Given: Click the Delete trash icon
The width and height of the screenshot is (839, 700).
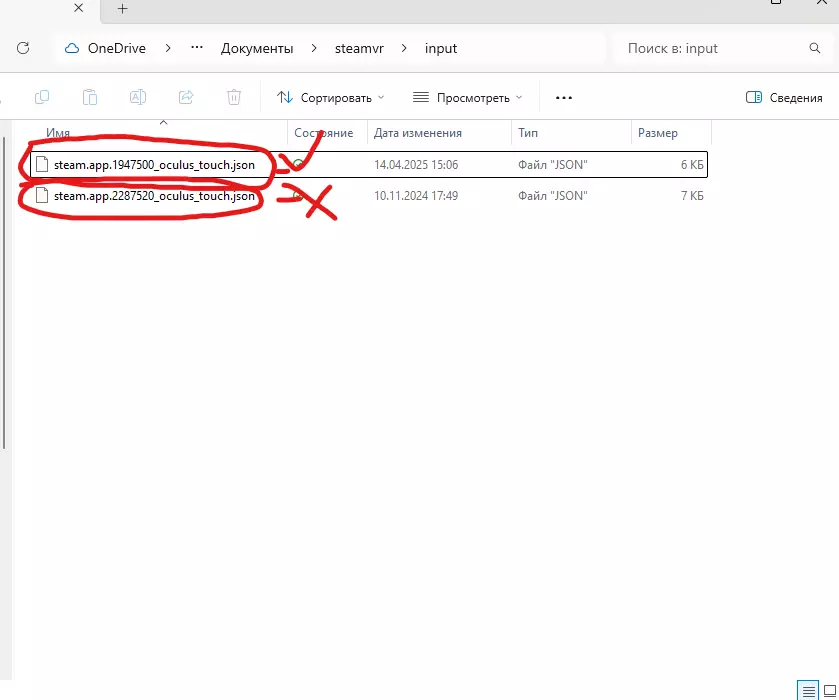Looking at the screenshot, I should [234, 97].
